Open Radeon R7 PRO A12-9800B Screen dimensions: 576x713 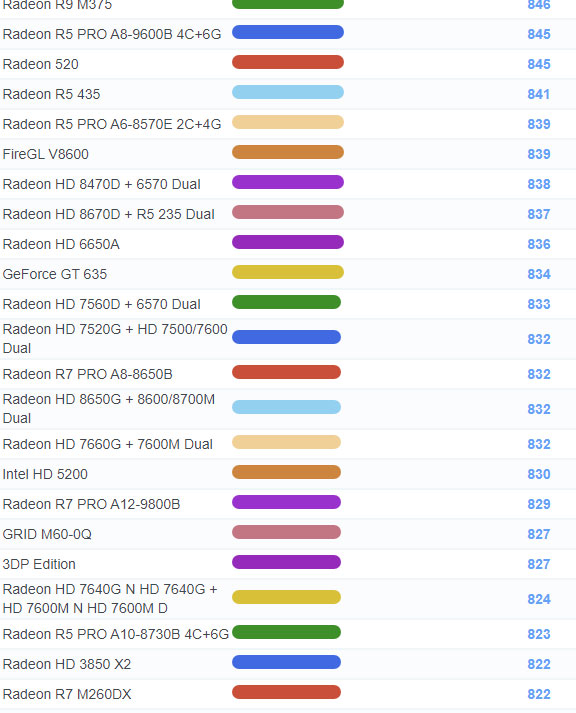tap(91, 504)
